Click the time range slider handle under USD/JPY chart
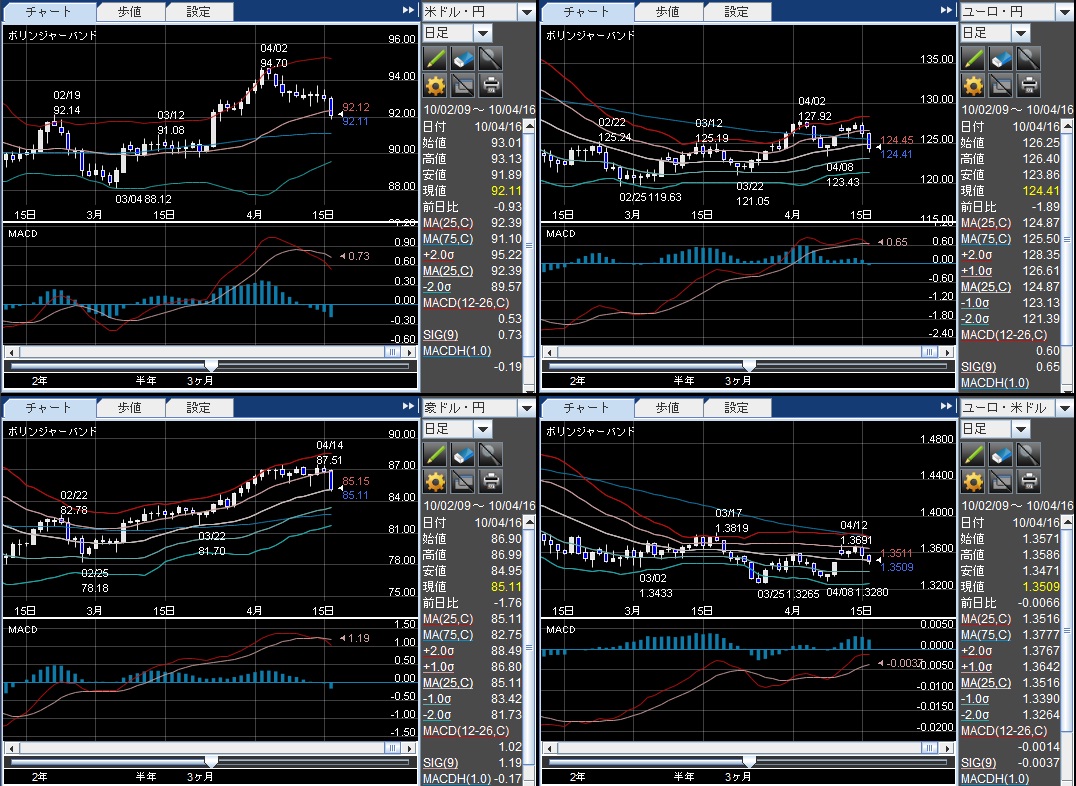Screen dimensions: 1076x786 pyautogui.click(x=211, y=366)
